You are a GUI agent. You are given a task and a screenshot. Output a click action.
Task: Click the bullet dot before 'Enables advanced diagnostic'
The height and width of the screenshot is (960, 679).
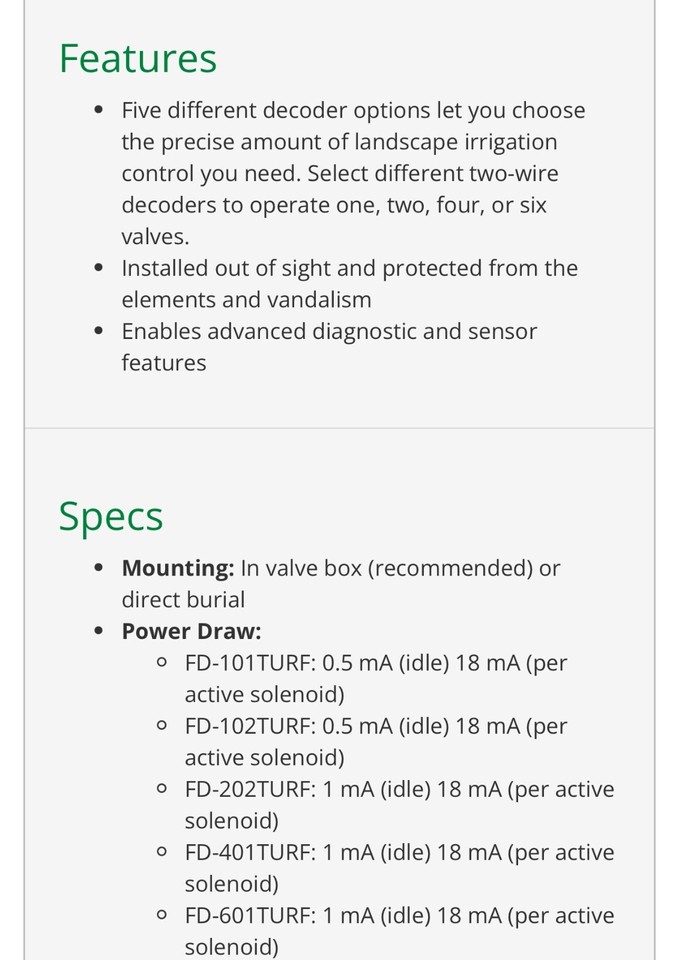coord(98,331)
